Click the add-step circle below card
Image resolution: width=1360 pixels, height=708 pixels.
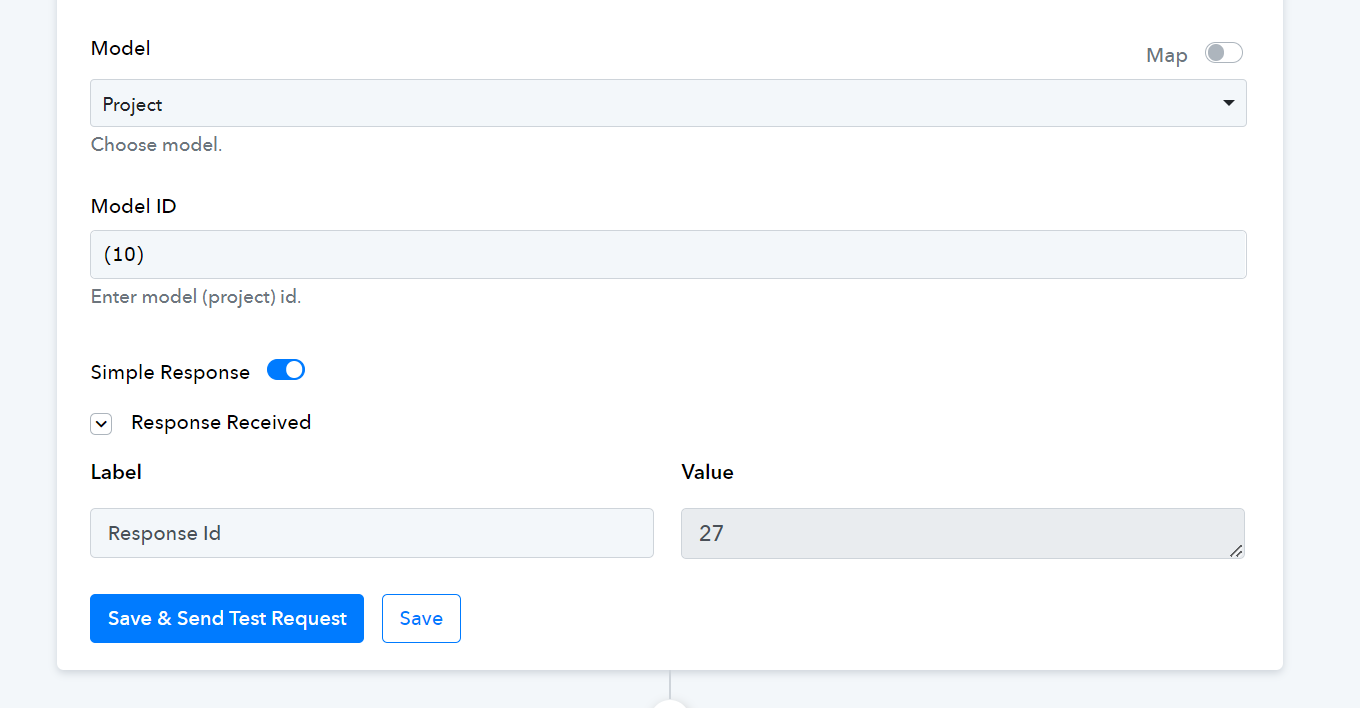pos(670,703)
